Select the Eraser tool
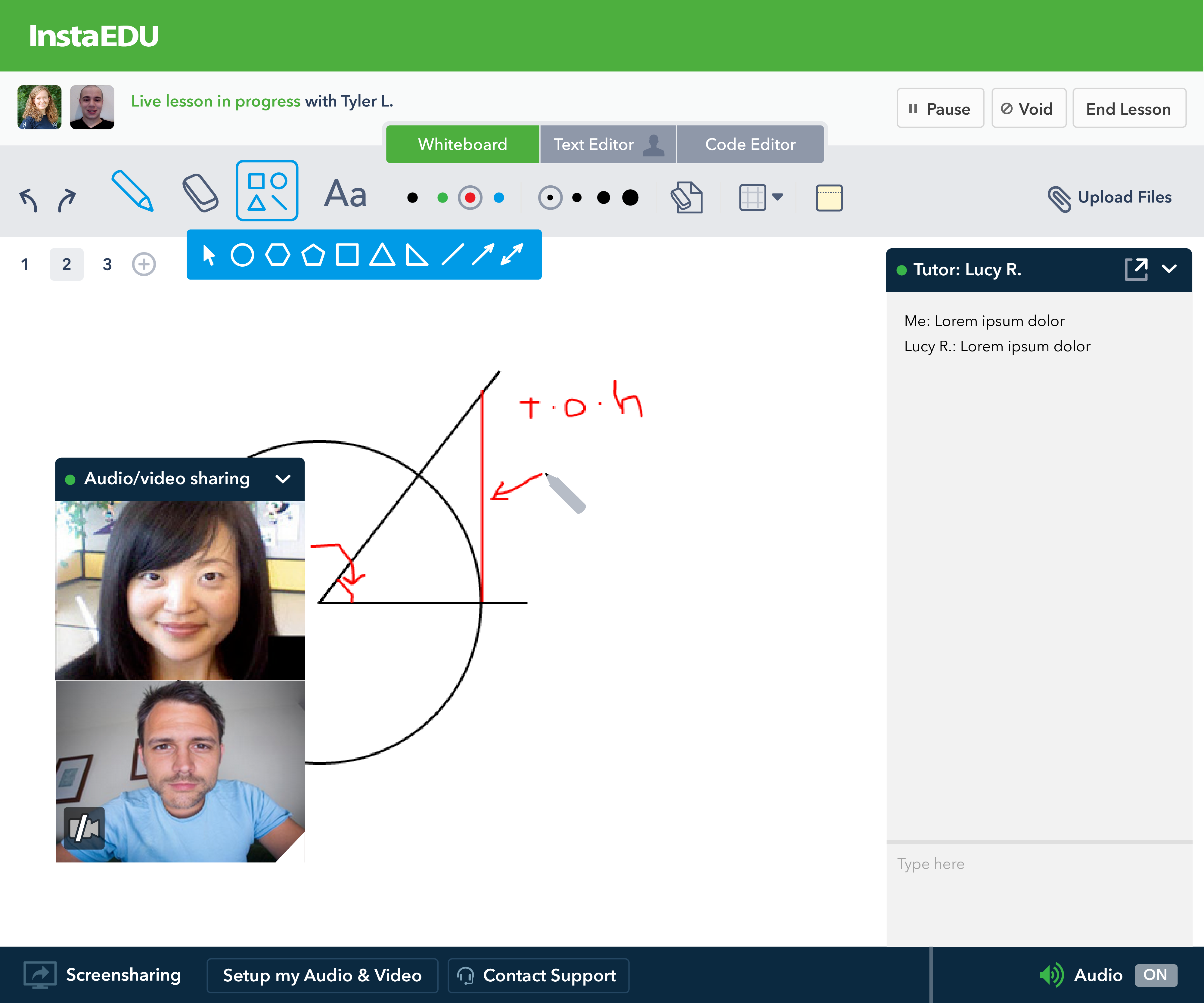Screen dimensions: 1204x1003 pos(201,195)
